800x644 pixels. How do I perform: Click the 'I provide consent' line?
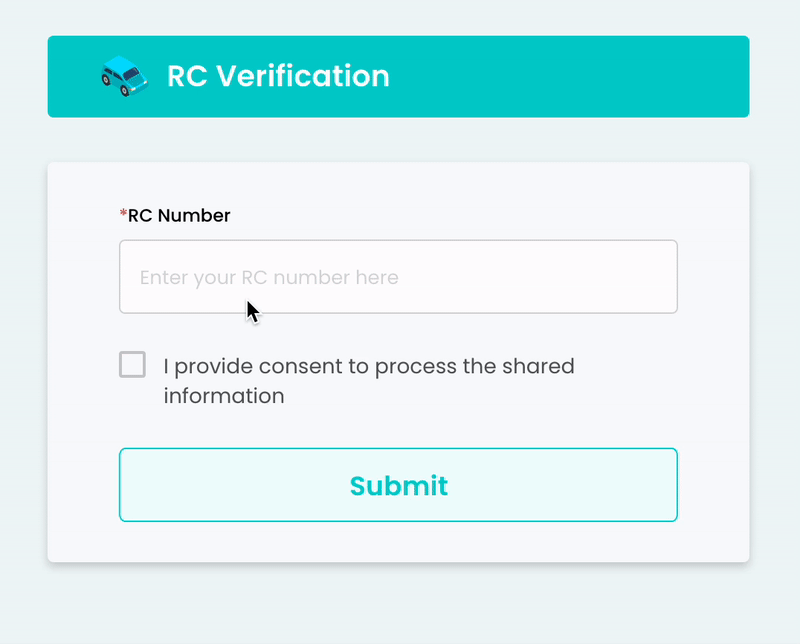coord(369,366)
